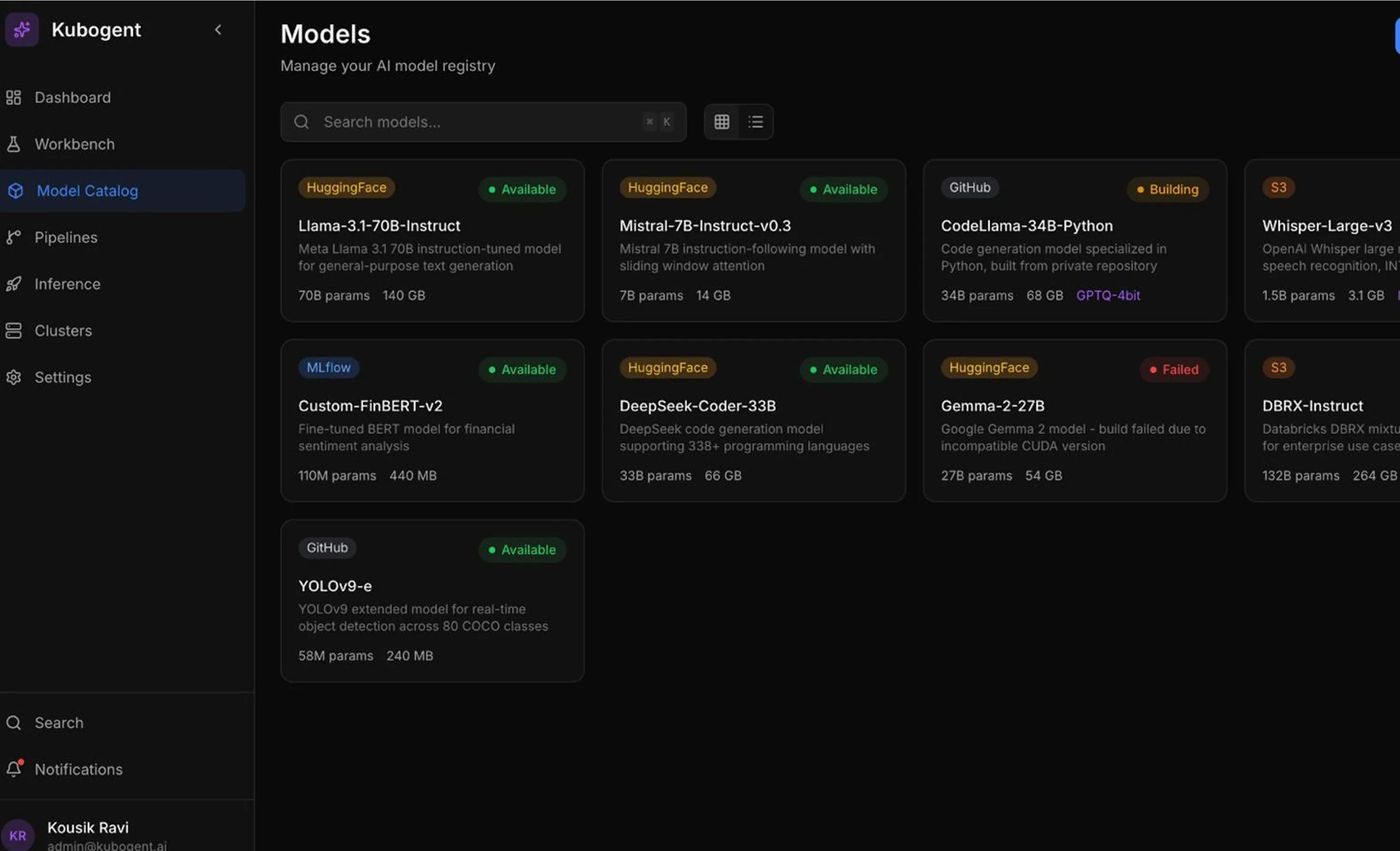Open the YOLOv9-e model card
This screenshot has height=851, width=1400.
(433, 601)
